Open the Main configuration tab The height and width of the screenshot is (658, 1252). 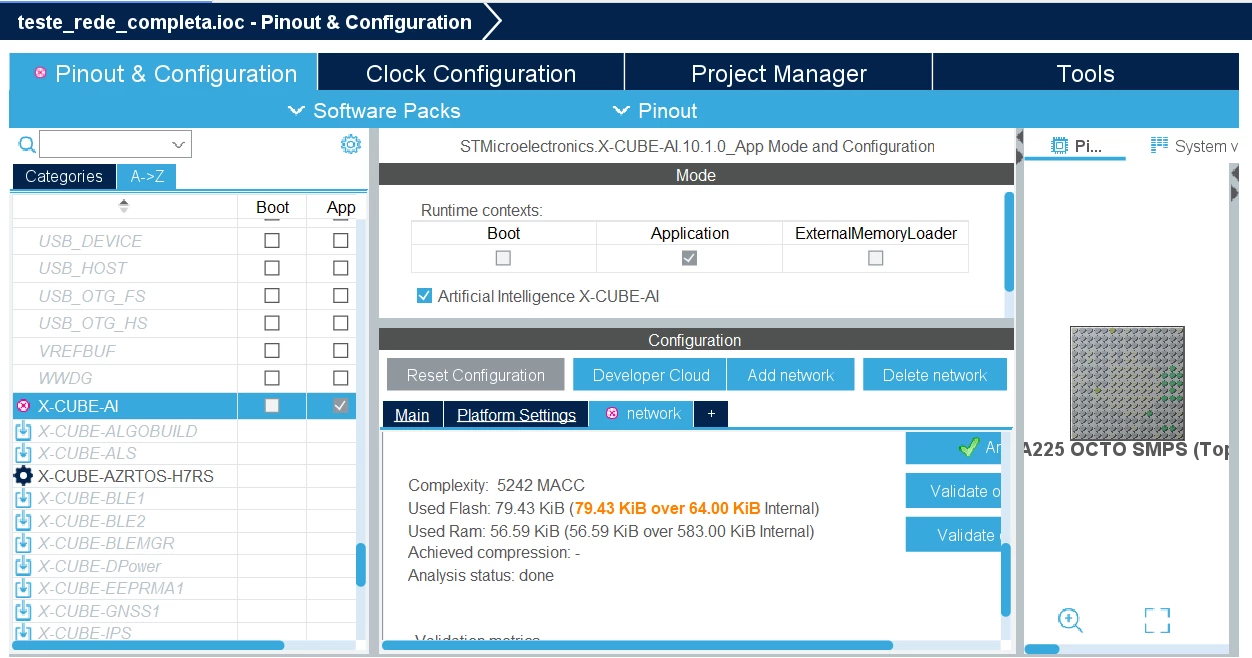point(412,415)
